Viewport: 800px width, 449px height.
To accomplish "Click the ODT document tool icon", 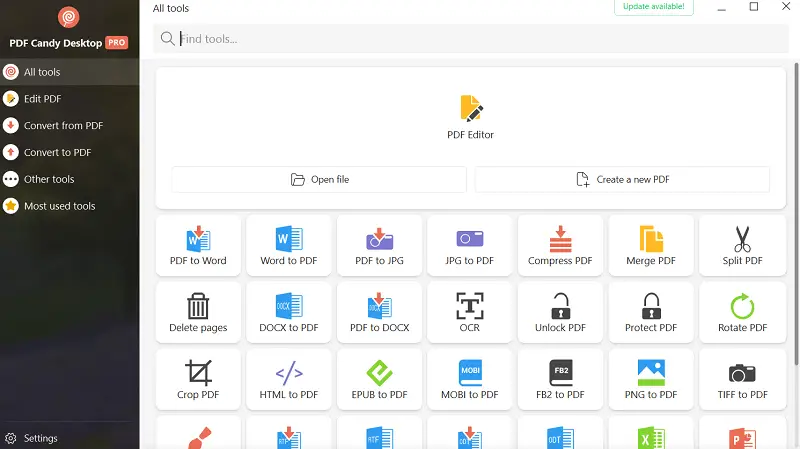I will pos(560,438).
